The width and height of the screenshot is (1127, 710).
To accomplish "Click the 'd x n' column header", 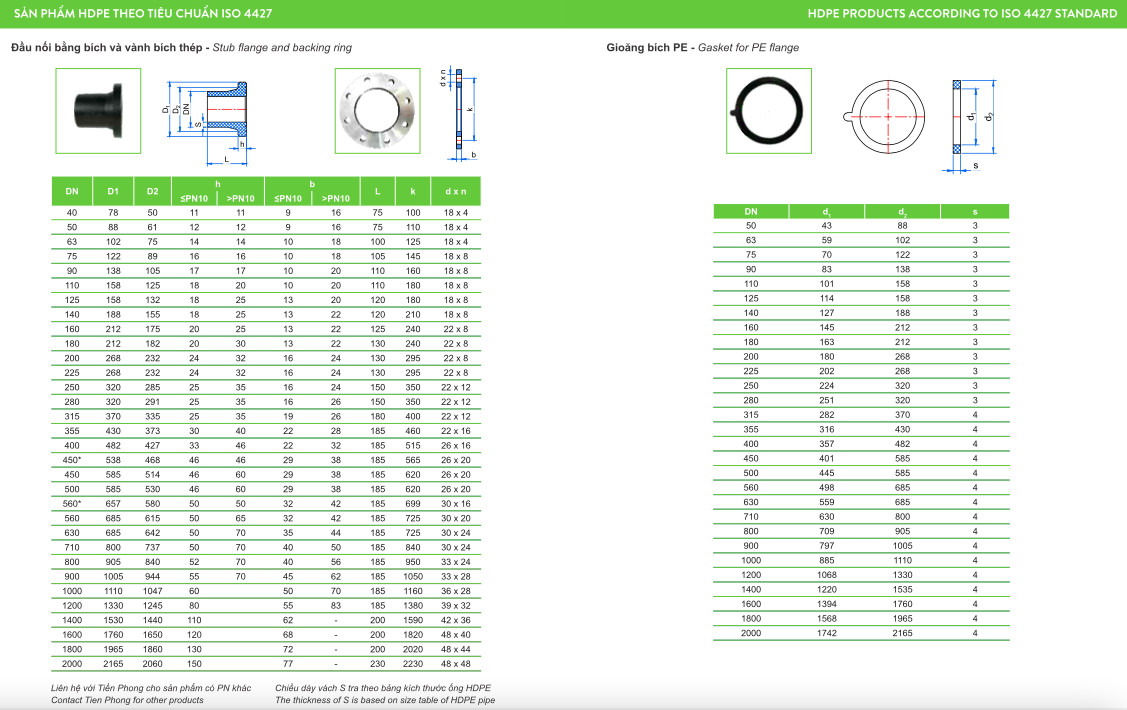I will click(x=456, y=191).
